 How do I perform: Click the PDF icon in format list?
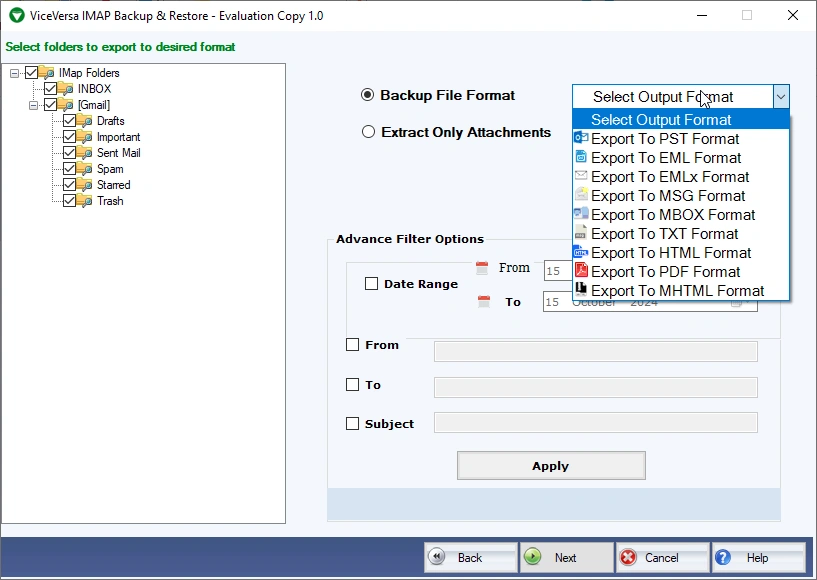coord(580,271)
